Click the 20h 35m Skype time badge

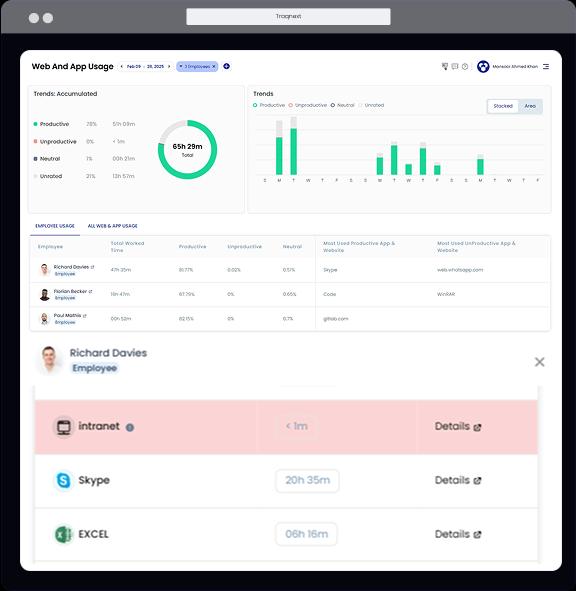click(307, 480)
